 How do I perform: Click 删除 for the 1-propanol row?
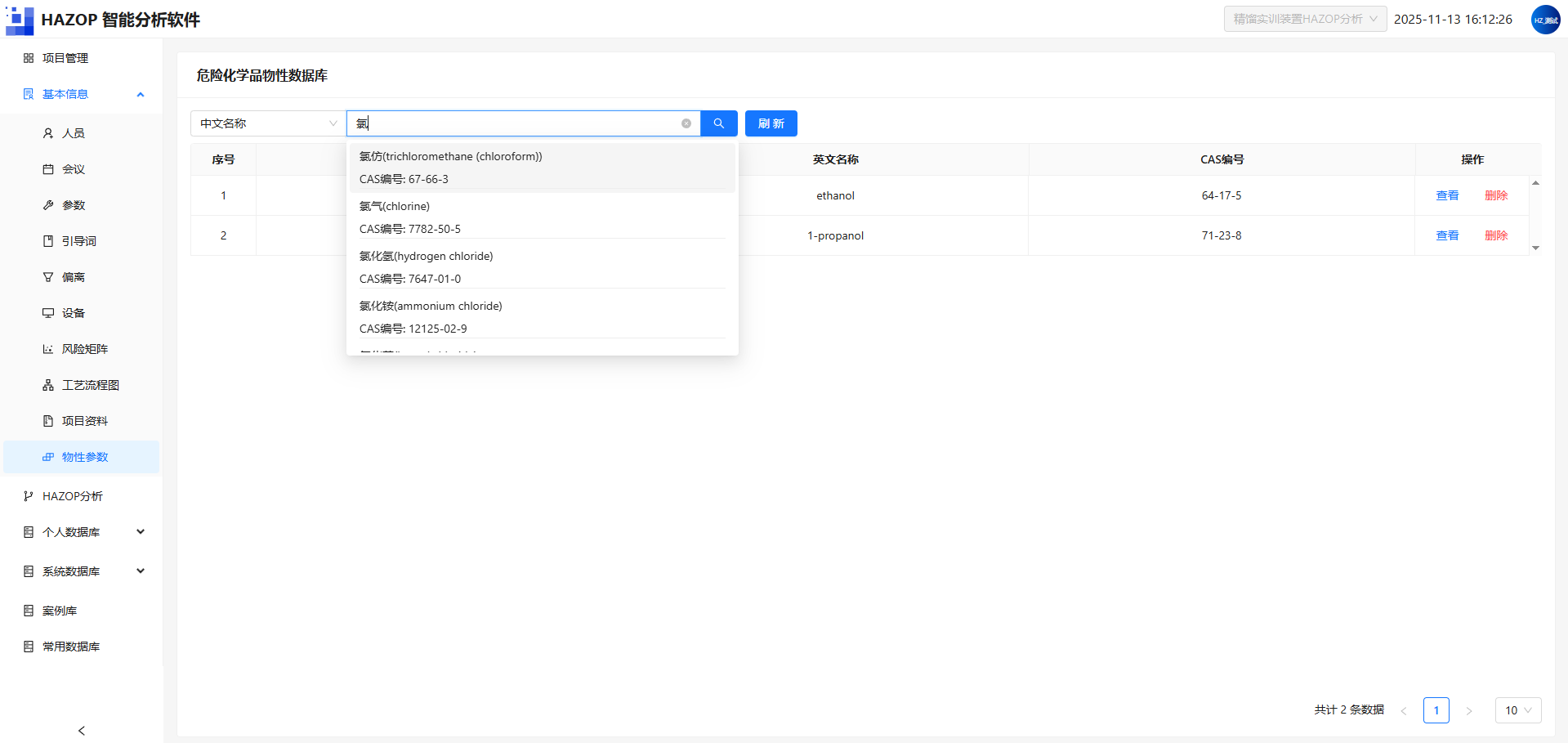tap(1496, 235)
